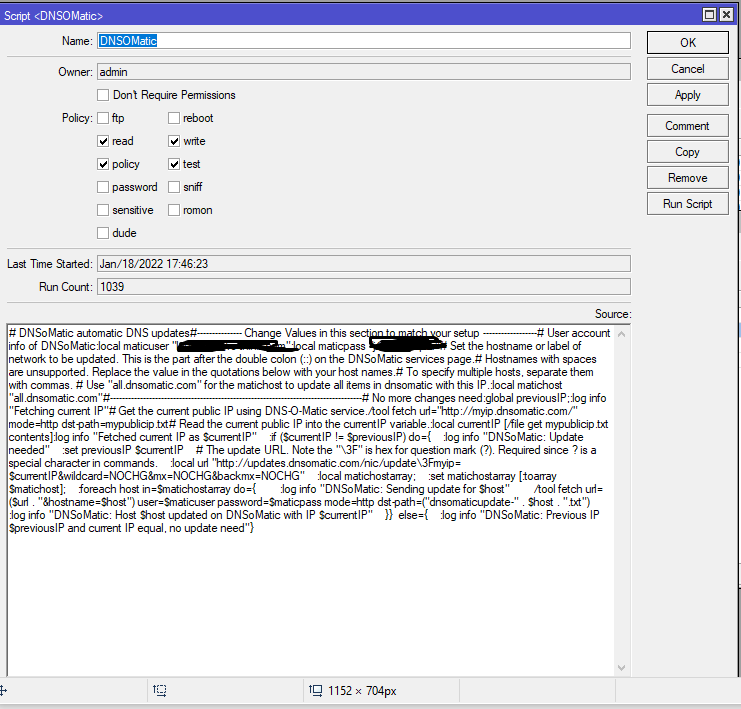Enable the reboot policy checkbox
The image size is (741, 709).
[174, 118]
